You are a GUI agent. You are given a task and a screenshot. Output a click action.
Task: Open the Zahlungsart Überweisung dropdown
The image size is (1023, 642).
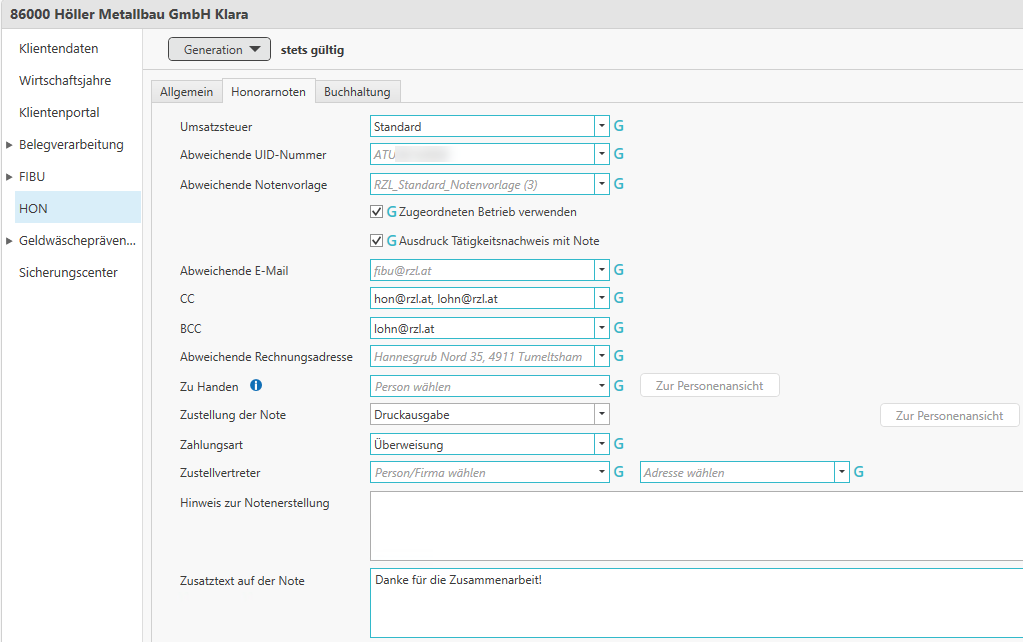(x=601, y=444)
